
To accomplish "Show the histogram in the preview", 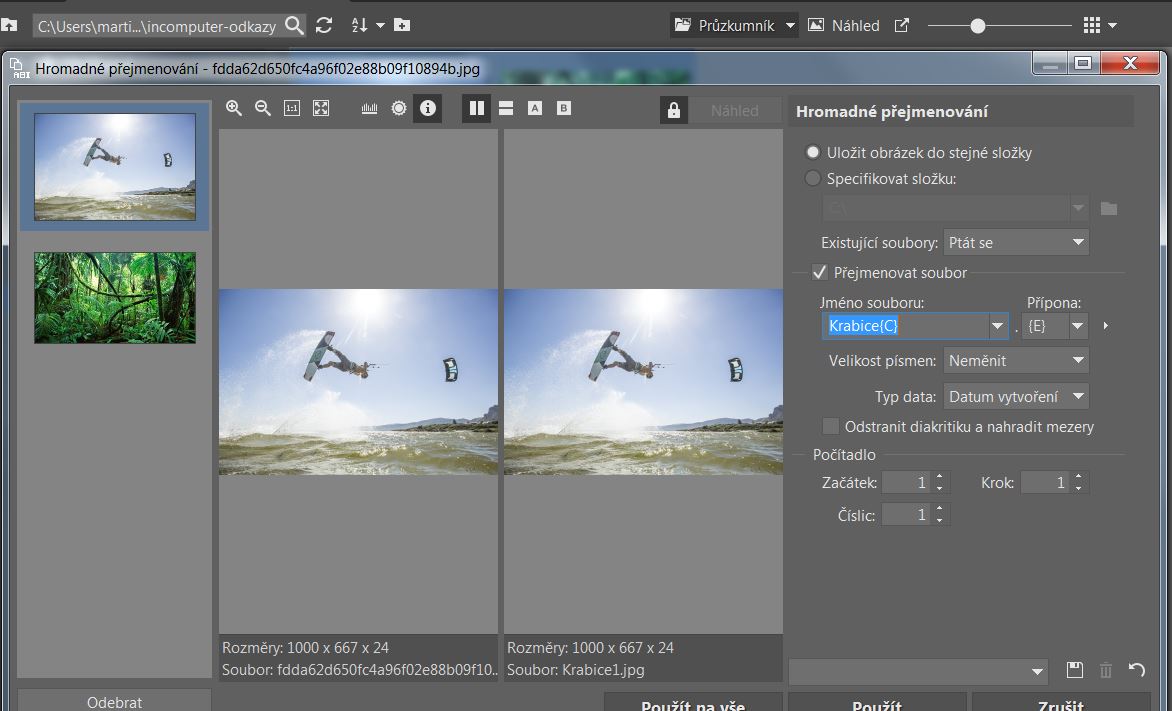I will (x=369, y=108).
